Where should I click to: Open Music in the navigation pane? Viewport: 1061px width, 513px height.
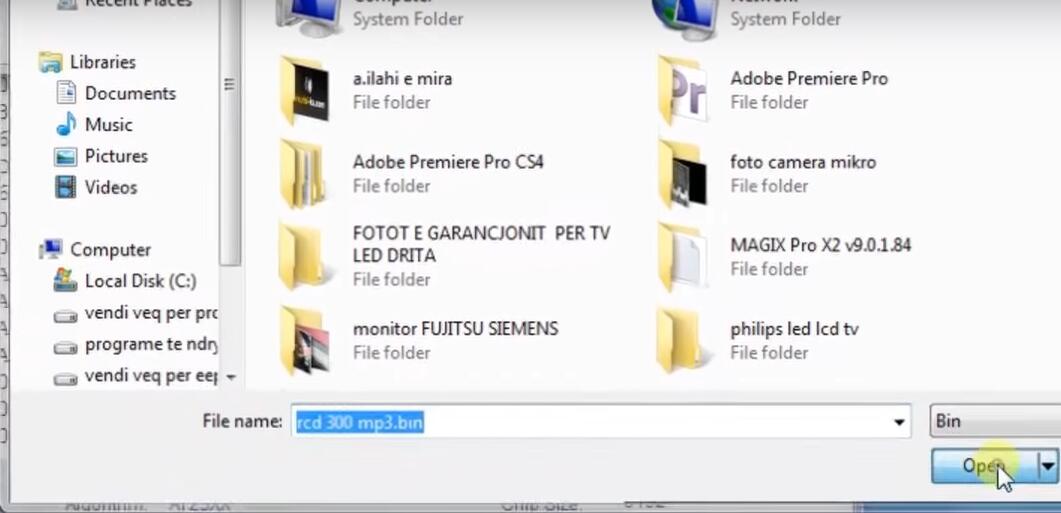pos(109,125)
